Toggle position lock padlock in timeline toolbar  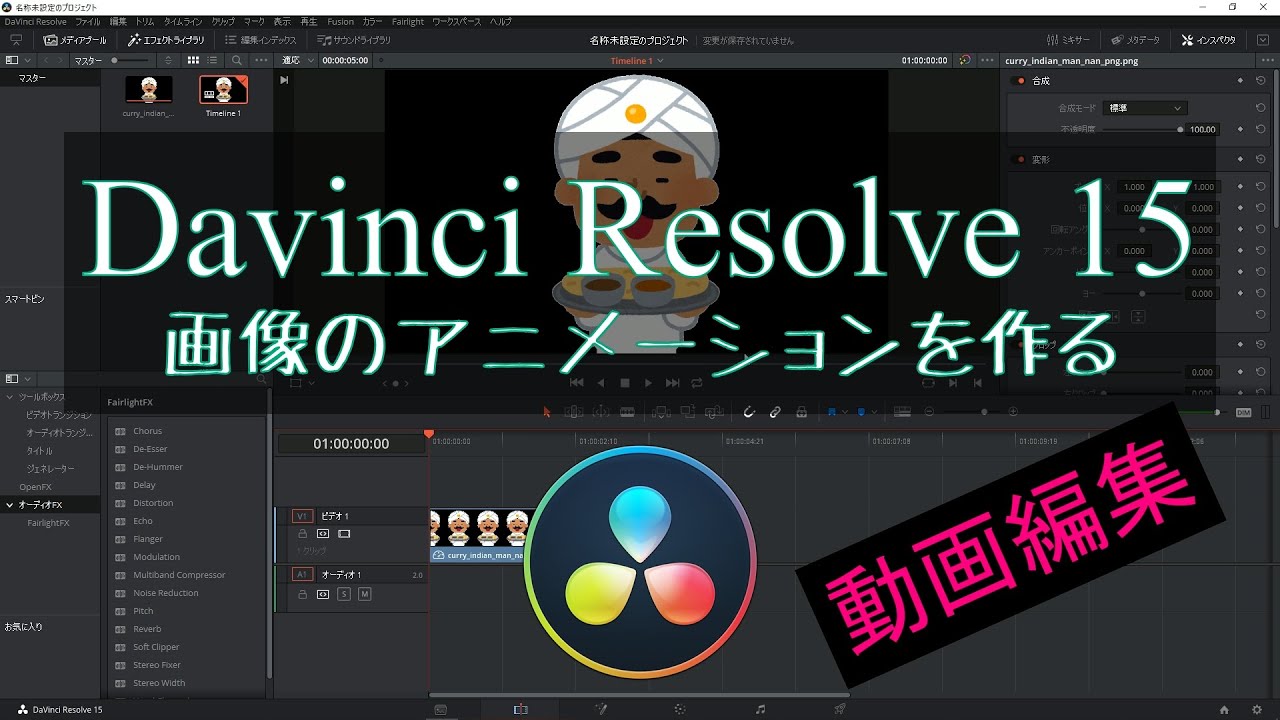[801, 411]
